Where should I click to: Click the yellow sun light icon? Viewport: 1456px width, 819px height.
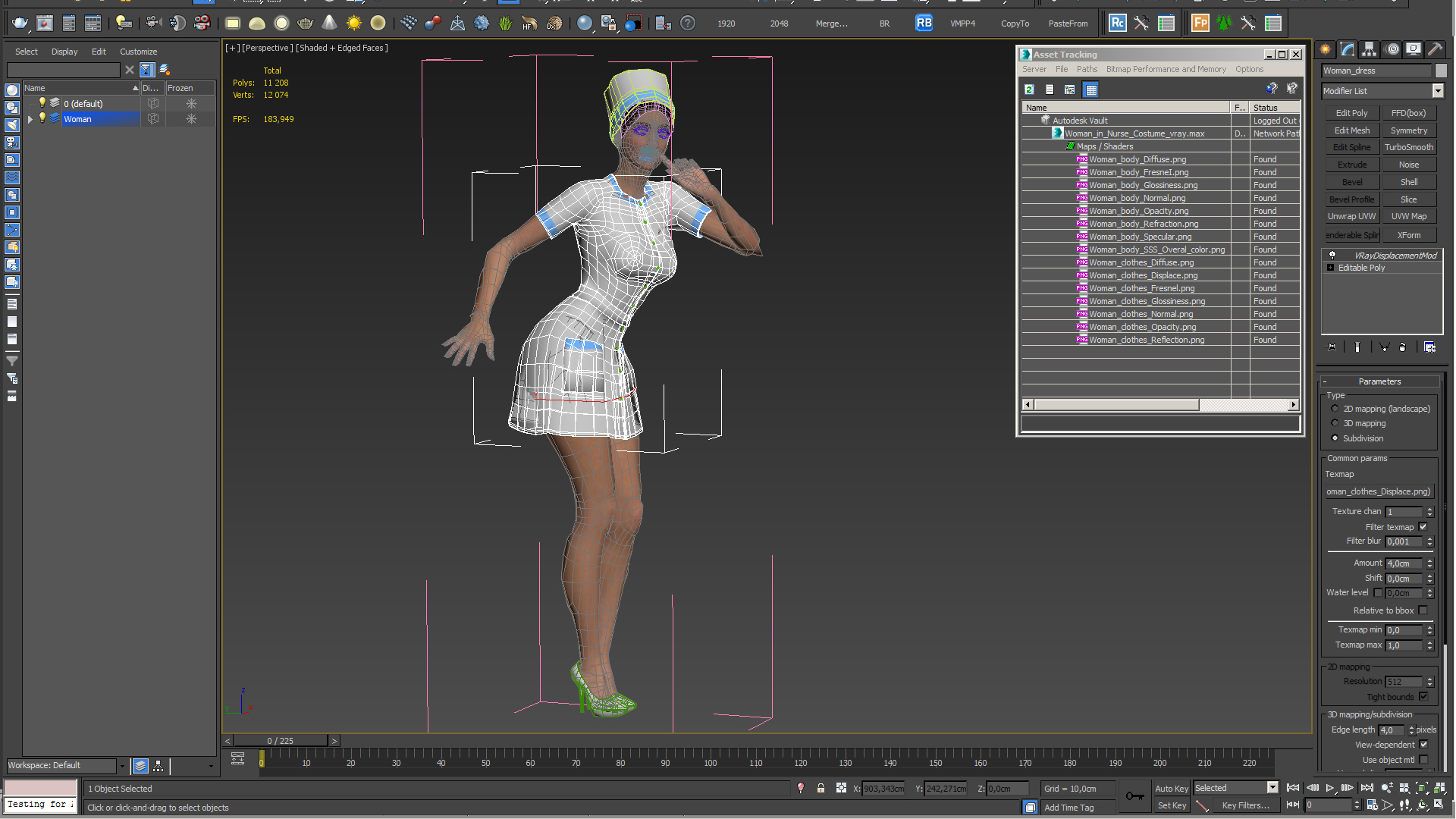click(x=354, y=24)
